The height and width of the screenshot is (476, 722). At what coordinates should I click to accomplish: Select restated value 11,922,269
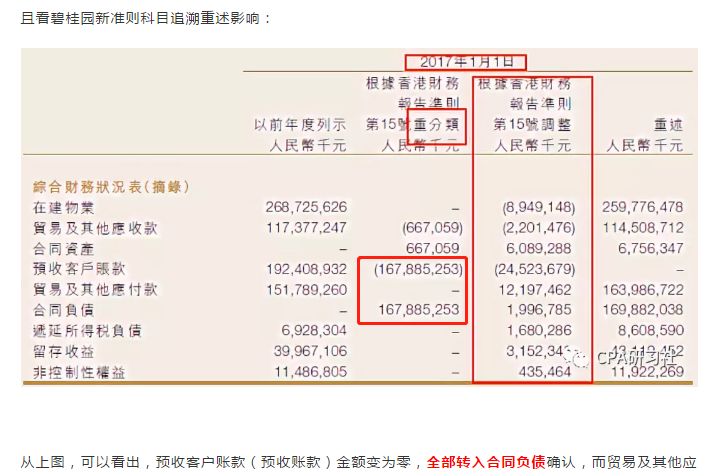(x=647, y=372)
